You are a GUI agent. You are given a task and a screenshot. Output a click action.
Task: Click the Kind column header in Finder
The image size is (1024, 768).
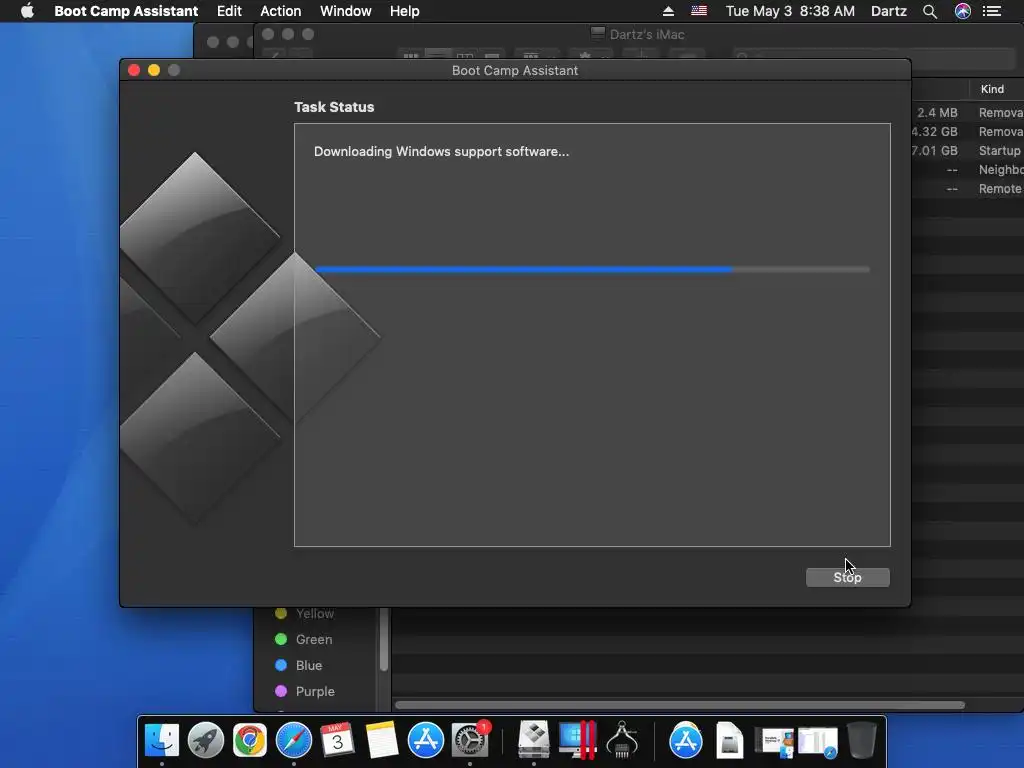pyautogui.click(x=992, y=89)
